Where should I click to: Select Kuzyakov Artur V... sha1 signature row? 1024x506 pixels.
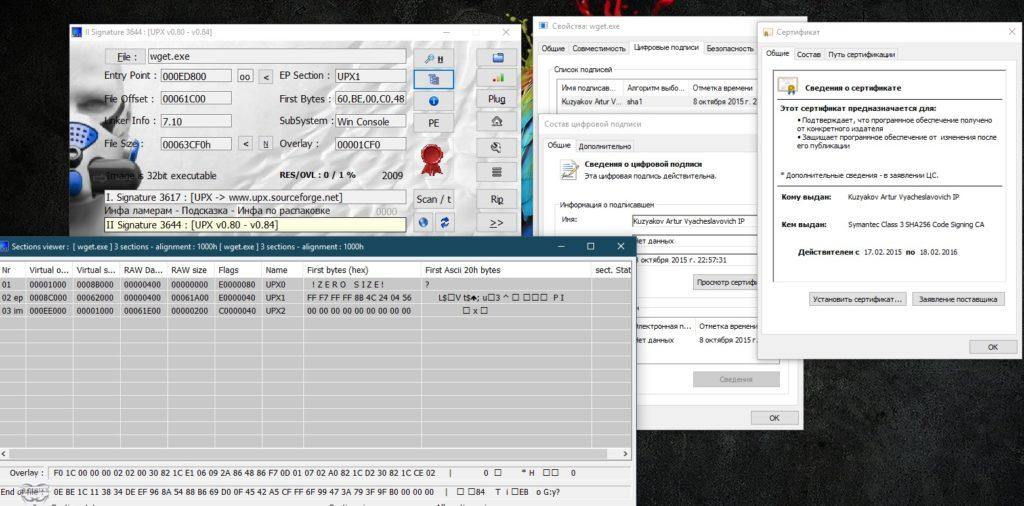658,101
